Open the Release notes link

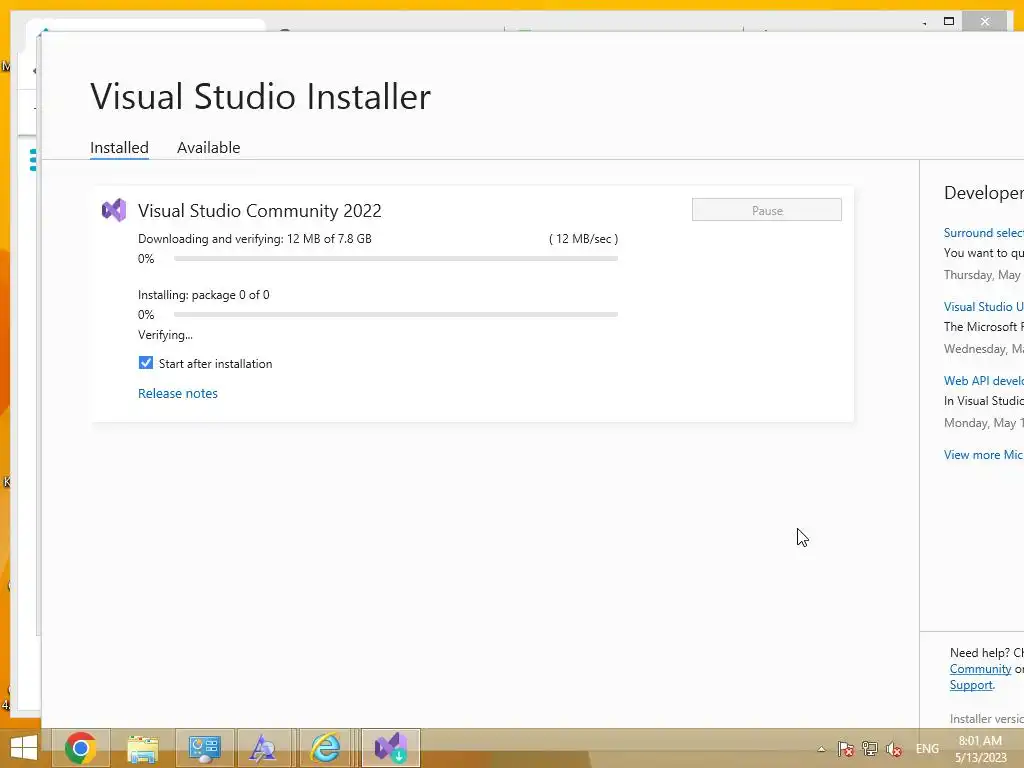[178, 393]
